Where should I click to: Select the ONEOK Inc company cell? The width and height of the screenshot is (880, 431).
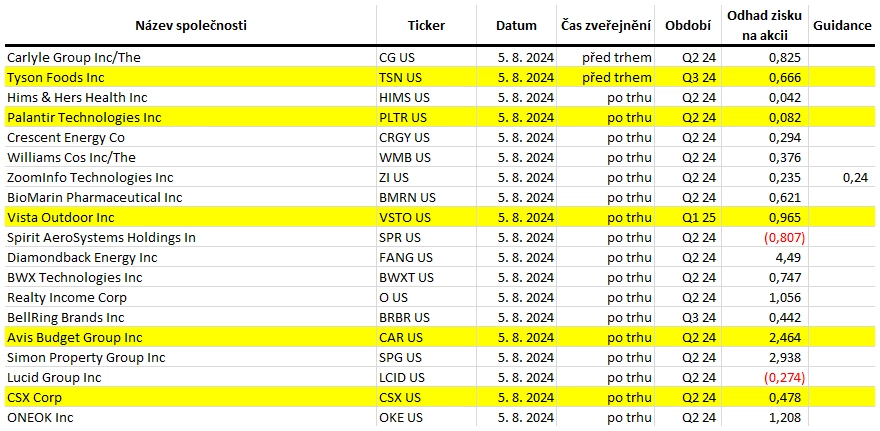[191, 418]
